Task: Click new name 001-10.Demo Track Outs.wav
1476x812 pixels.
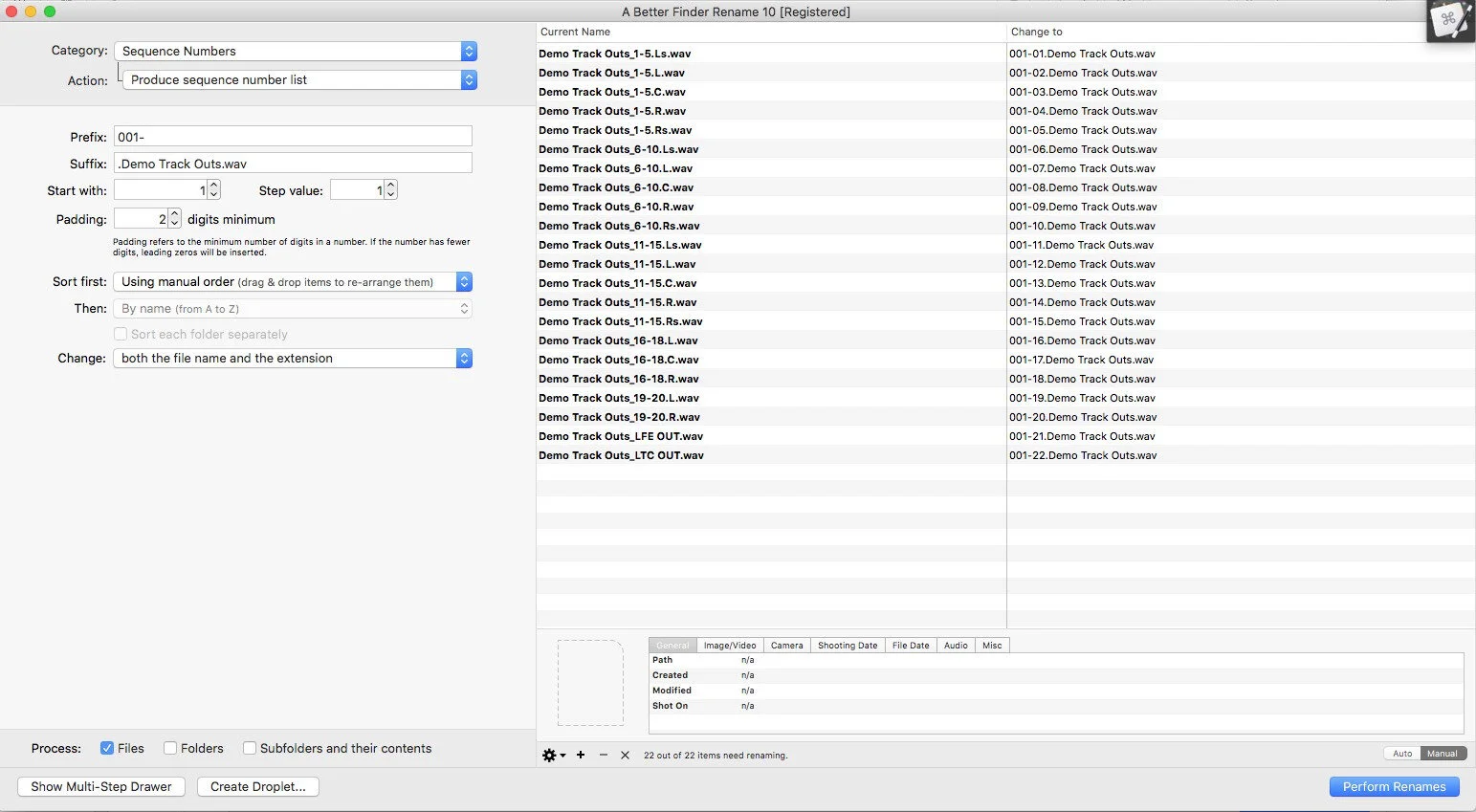Action: 1082,226
